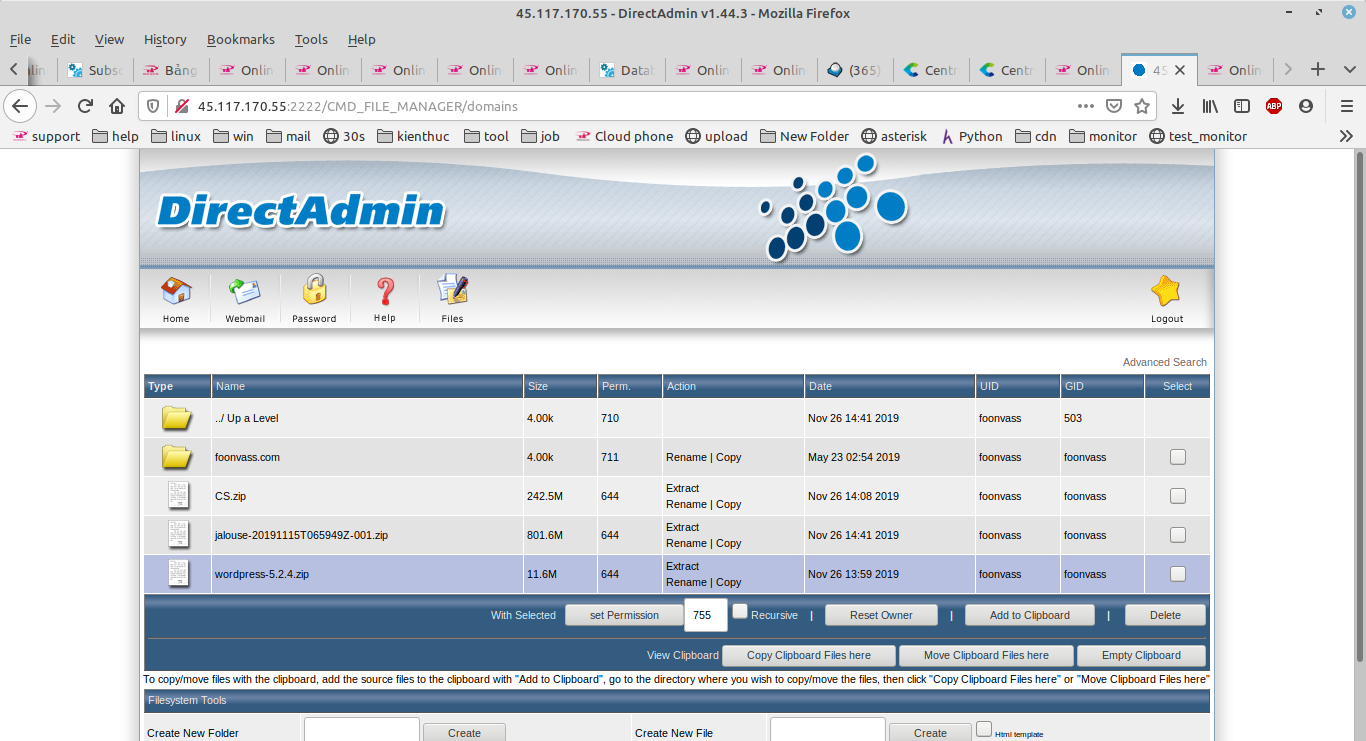Enable the Html template checkbox
The width and height of the screenshot is (1366, 741).
[984, 729]
